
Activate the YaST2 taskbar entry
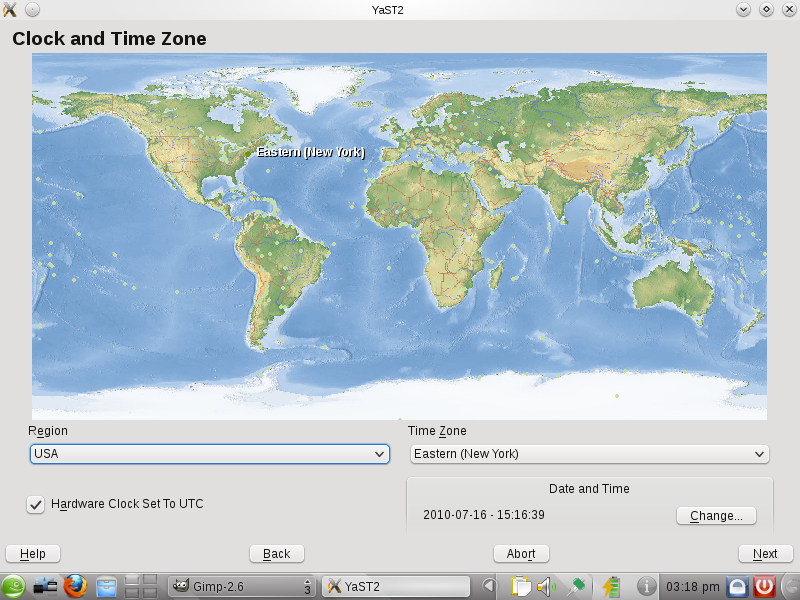396,586
